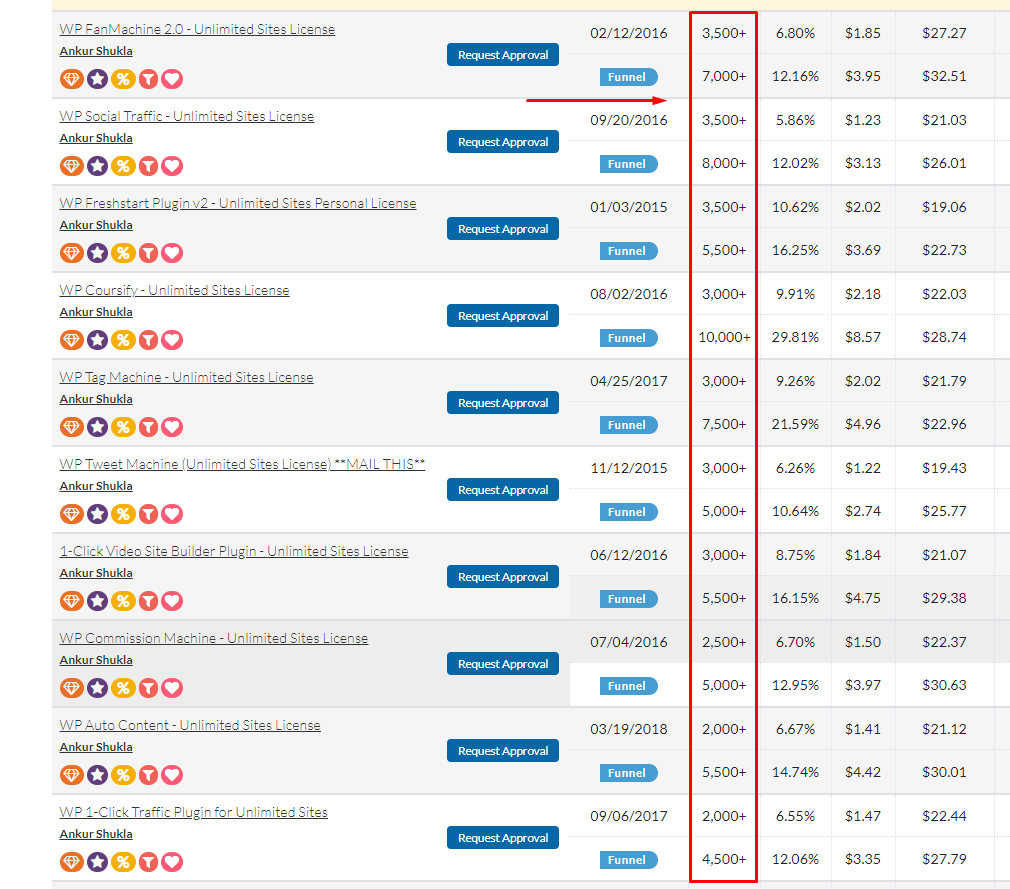
Task: Click the percent icon for WP Freshstart Plugin v2
Action: 123,253
